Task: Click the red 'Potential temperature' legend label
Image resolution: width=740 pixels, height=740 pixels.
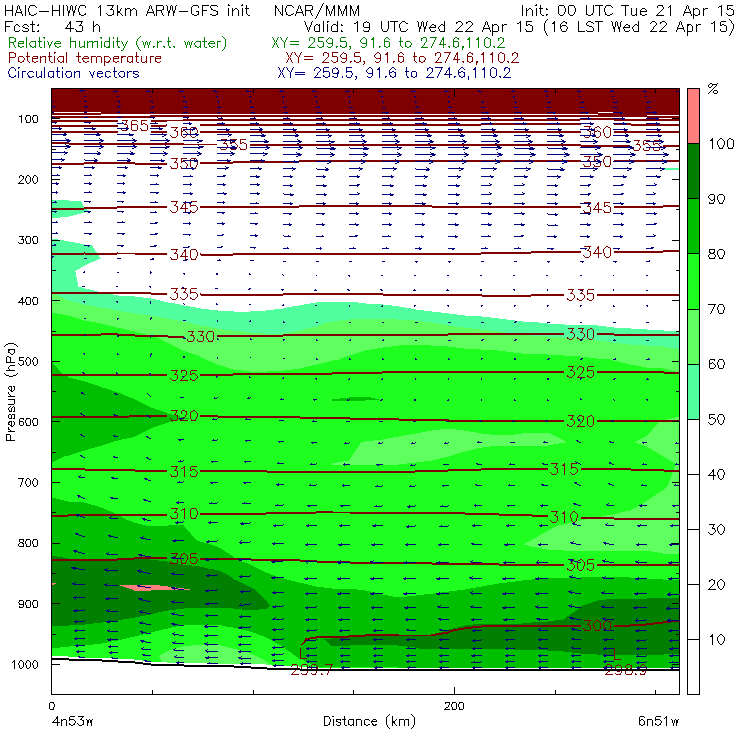Action: click(x=85, y=58)
